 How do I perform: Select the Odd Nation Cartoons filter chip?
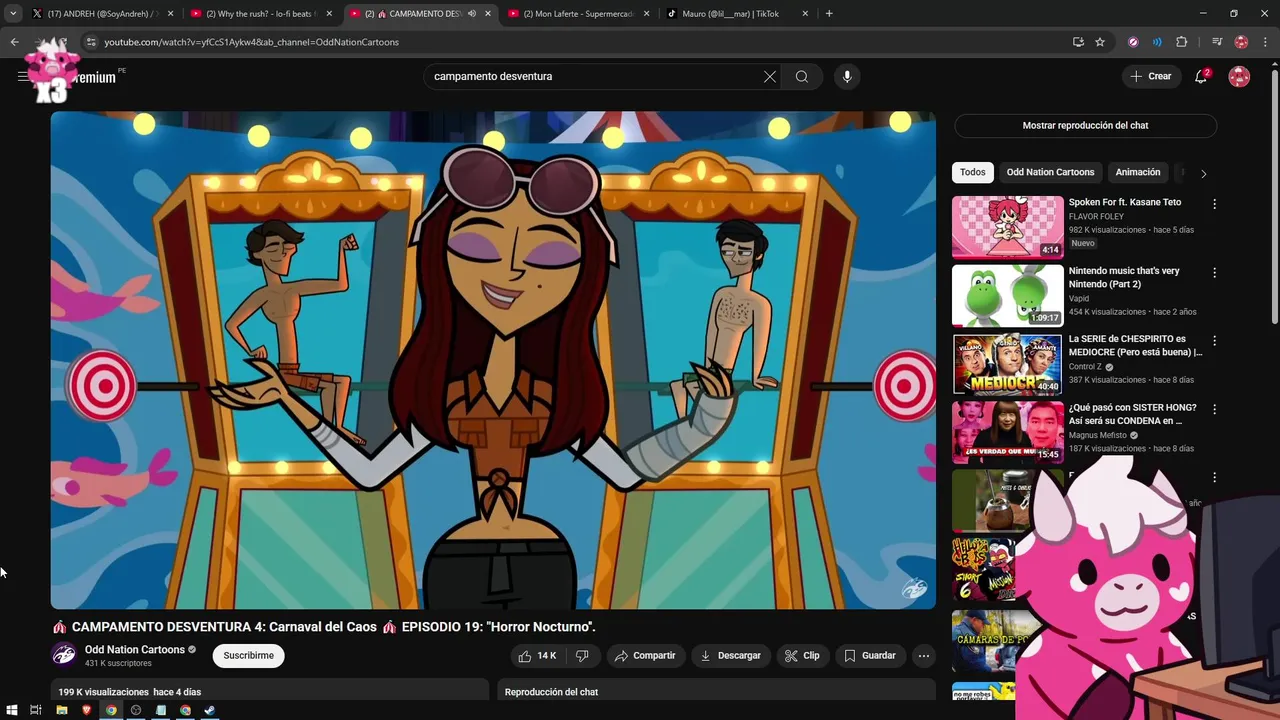(1050, 172)
